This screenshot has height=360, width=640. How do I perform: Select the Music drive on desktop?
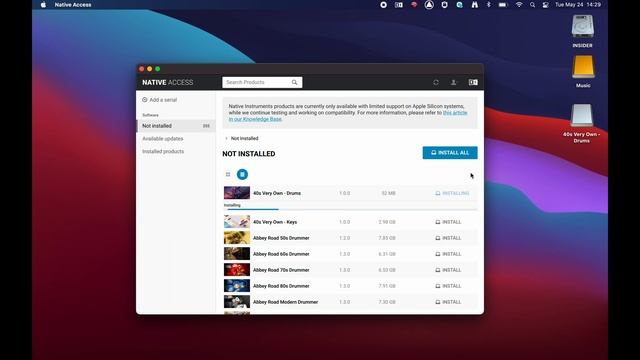pyautogui.click(x=583, y=72)
